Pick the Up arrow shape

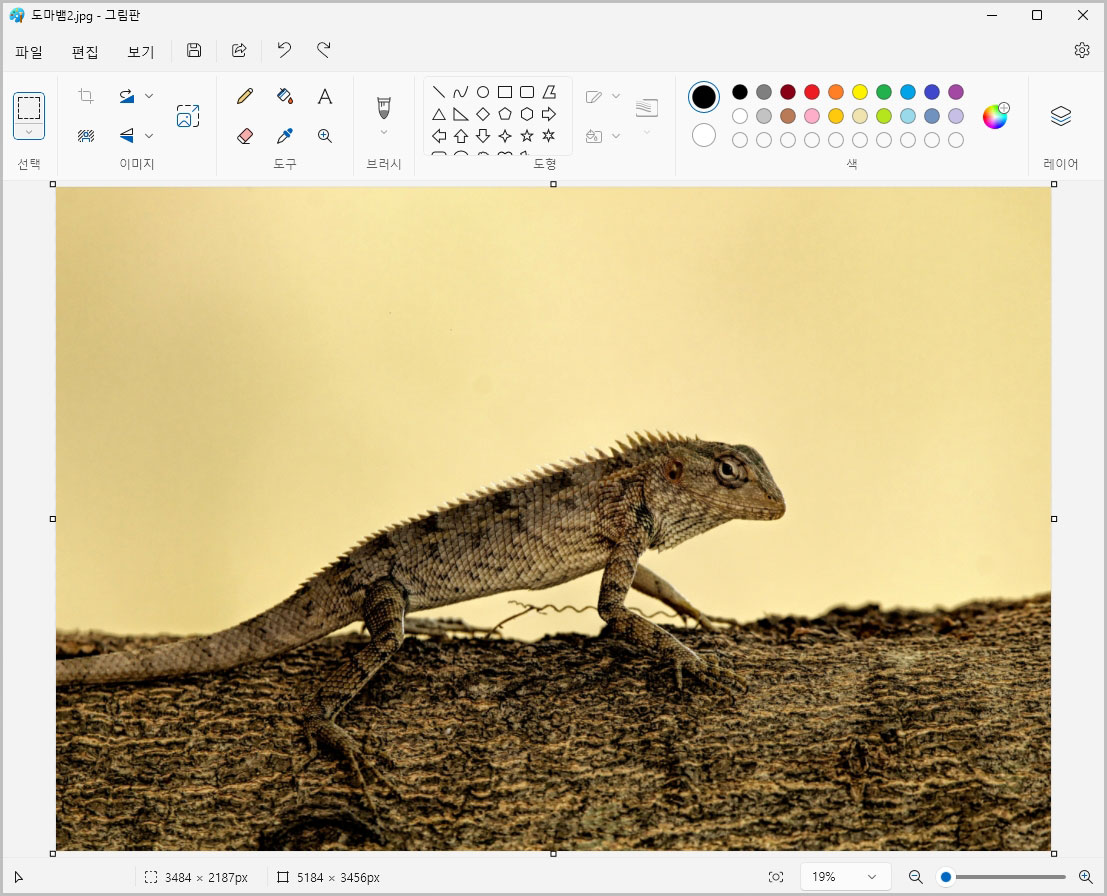point(460,136)
